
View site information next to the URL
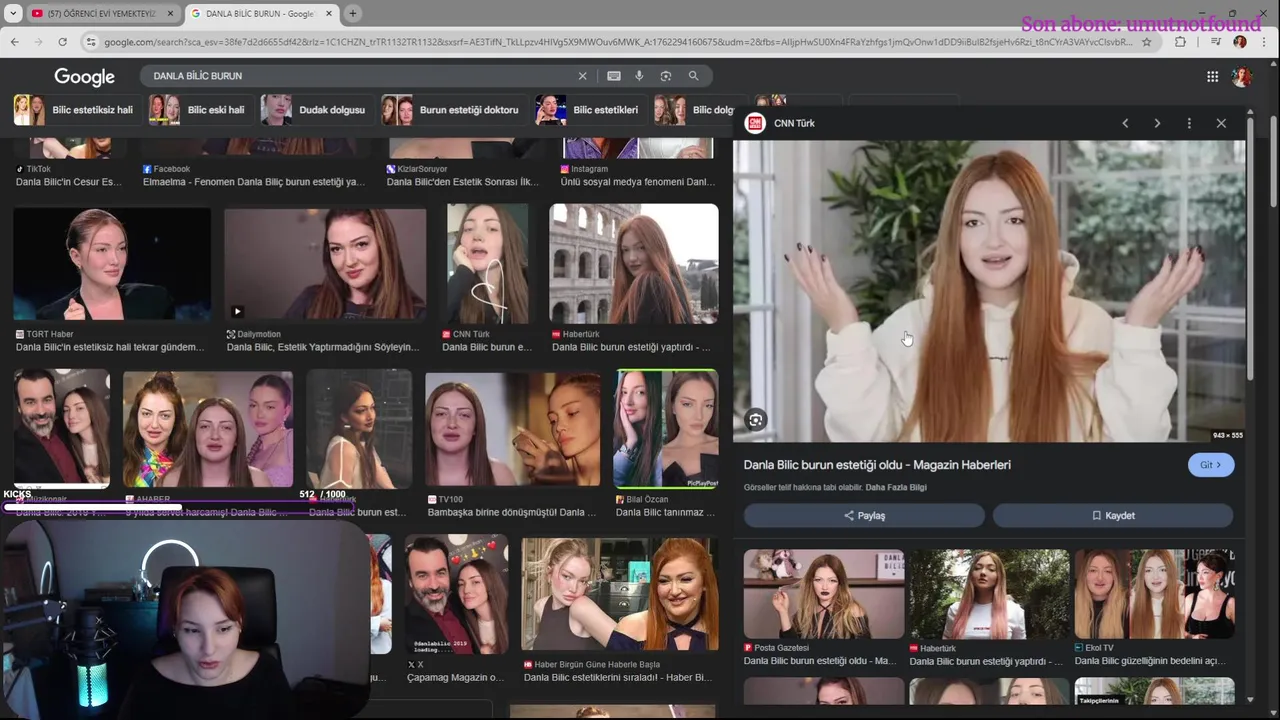(91, 42)
